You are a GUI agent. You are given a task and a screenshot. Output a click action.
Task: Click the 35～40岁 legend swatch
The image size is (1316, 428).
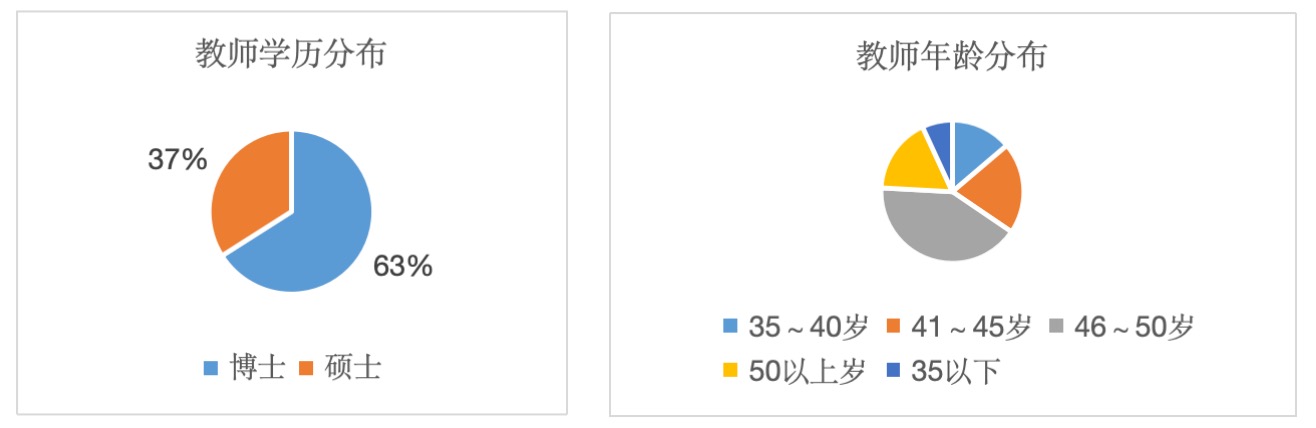[x=729, y=327]
